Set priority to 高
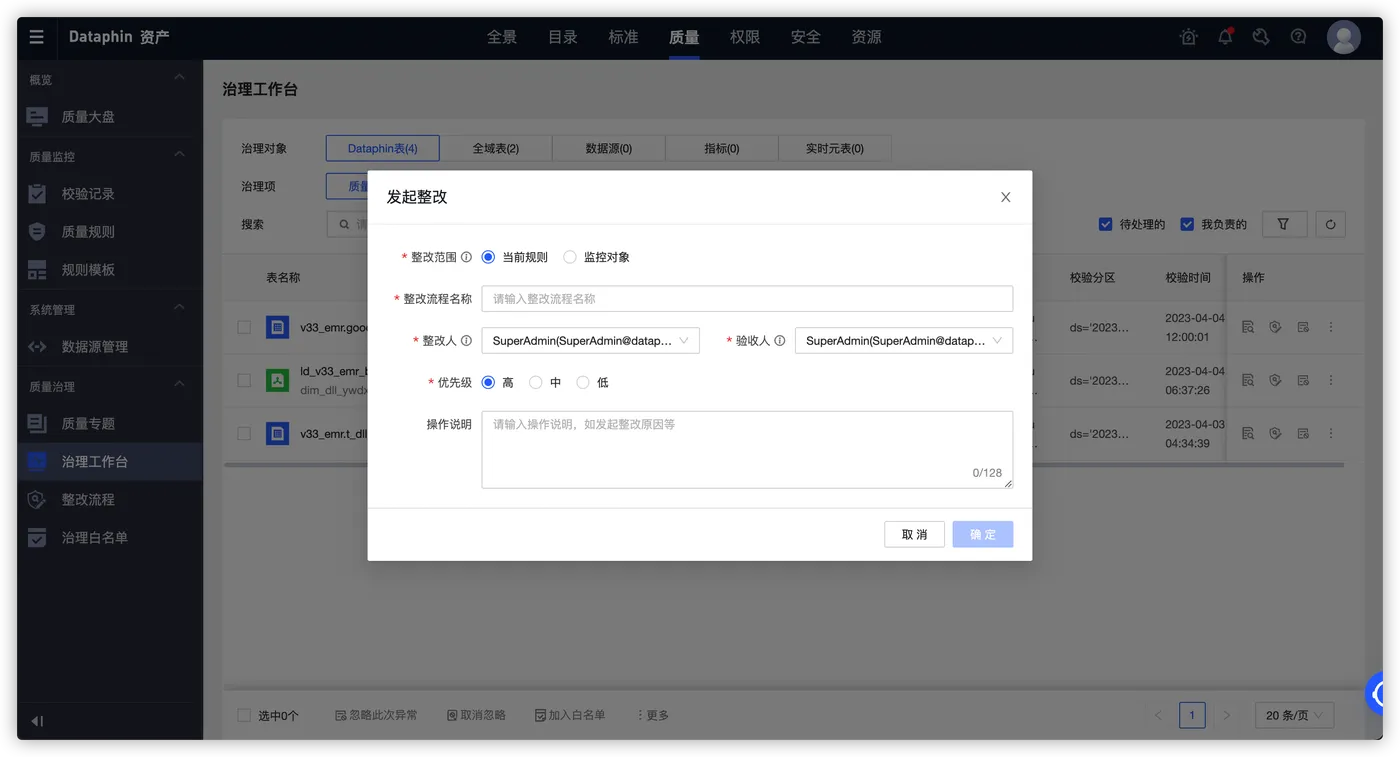1400x757 pixels. pyautogui.click(x=489, y=383)
